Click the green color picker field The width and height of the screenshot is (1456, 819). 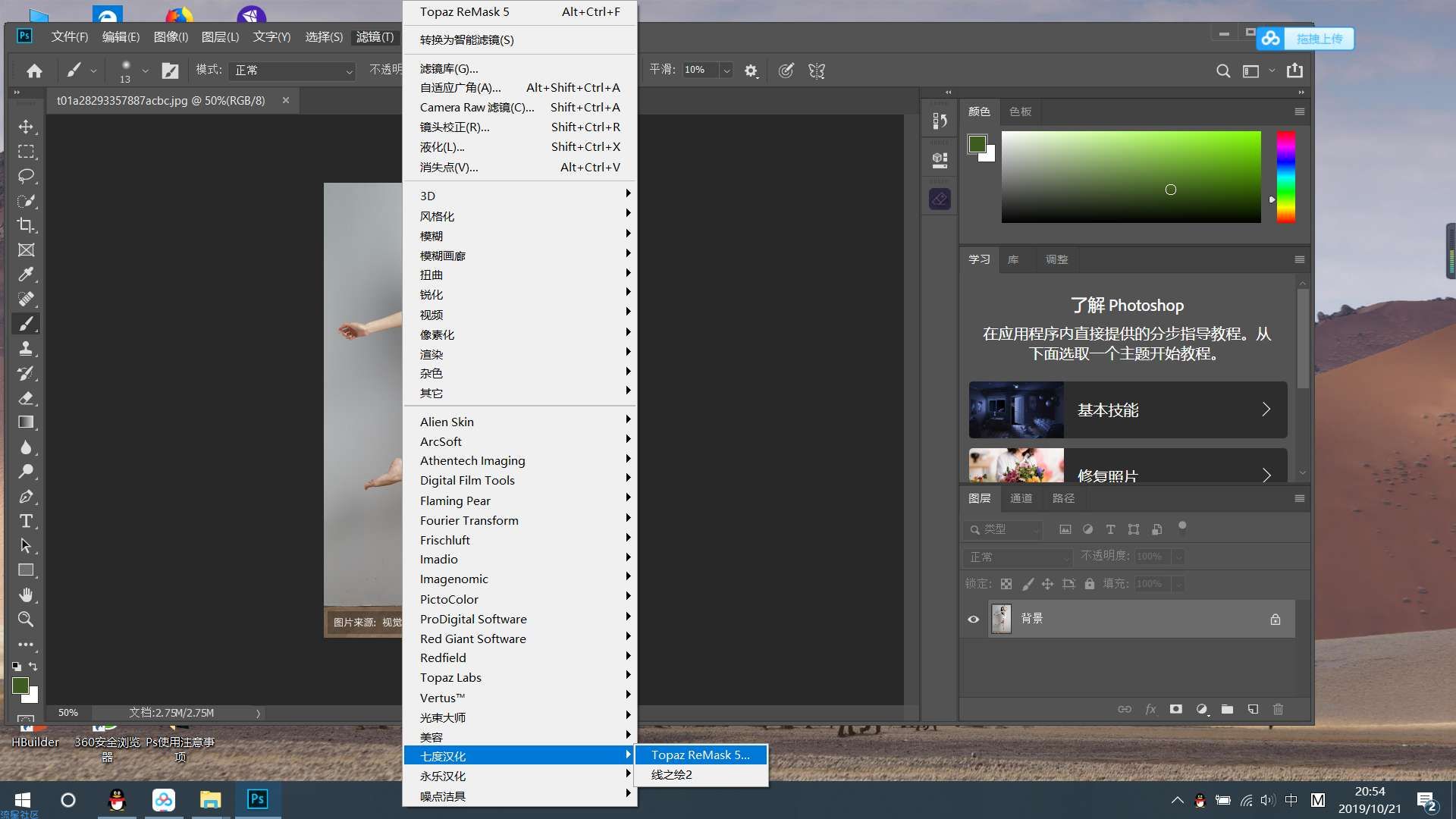click(x=1131, y=177)
